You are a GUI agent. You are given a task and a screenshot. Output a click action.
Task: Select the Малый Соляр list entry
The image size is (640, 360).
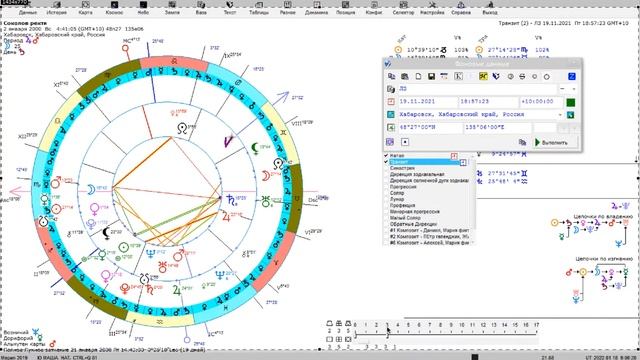coord(405,218)
